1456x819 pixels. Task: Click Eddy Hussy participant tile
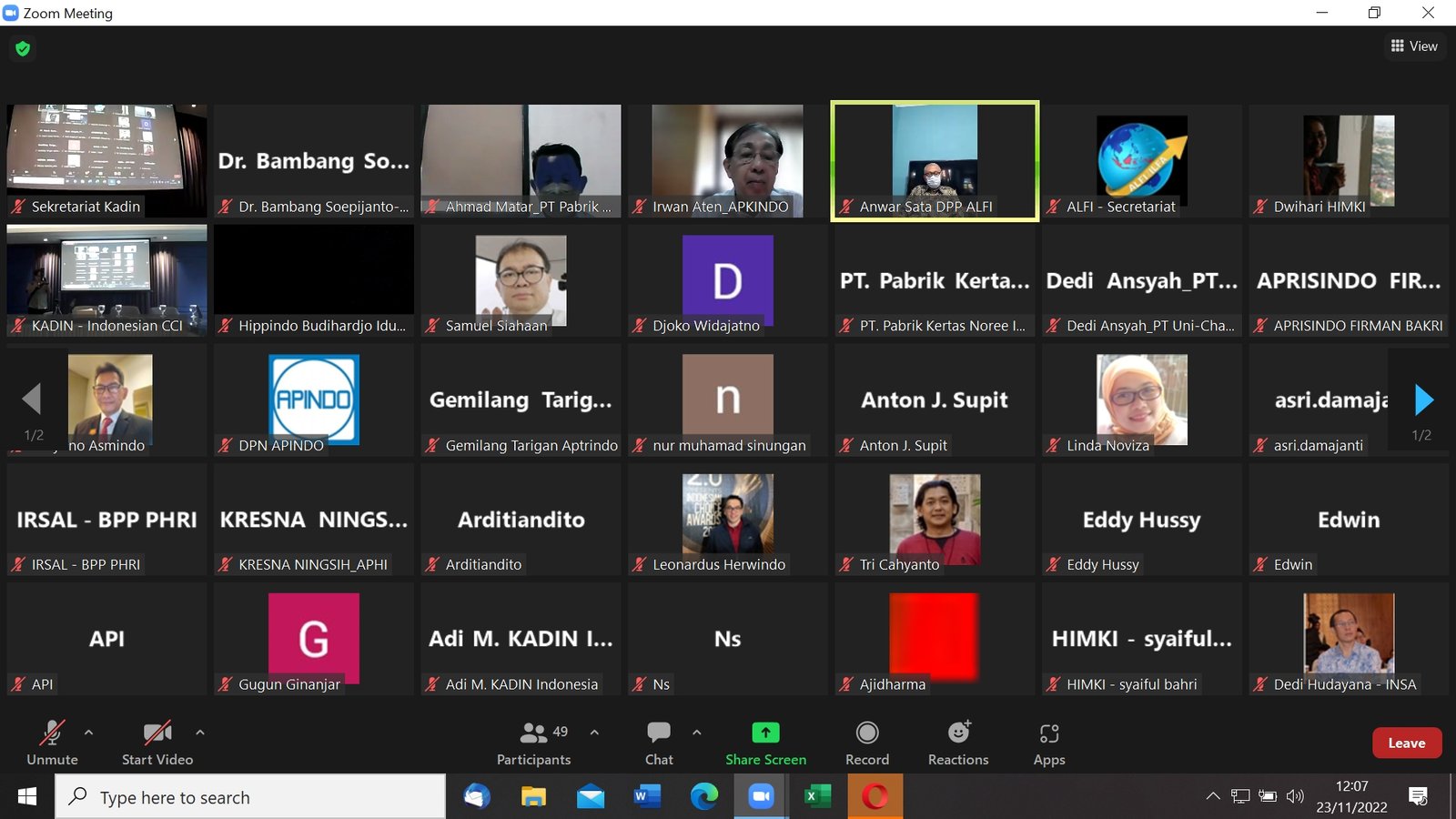tap(1142, 519)
